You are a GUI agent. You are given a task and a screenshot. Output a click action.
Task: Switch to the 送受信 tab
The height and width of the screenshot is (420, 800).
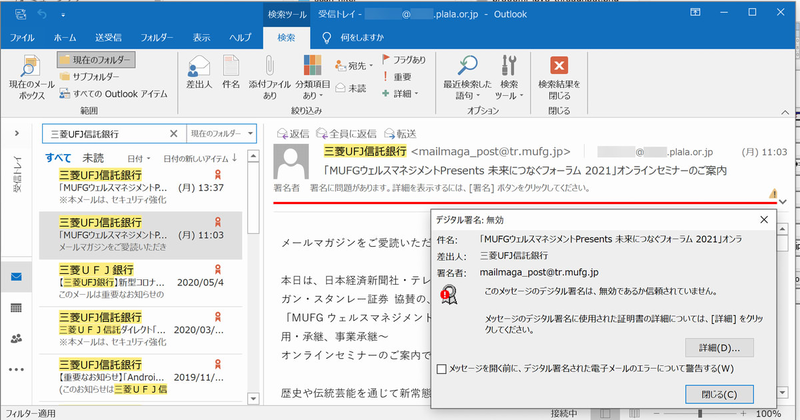point(108,37)
